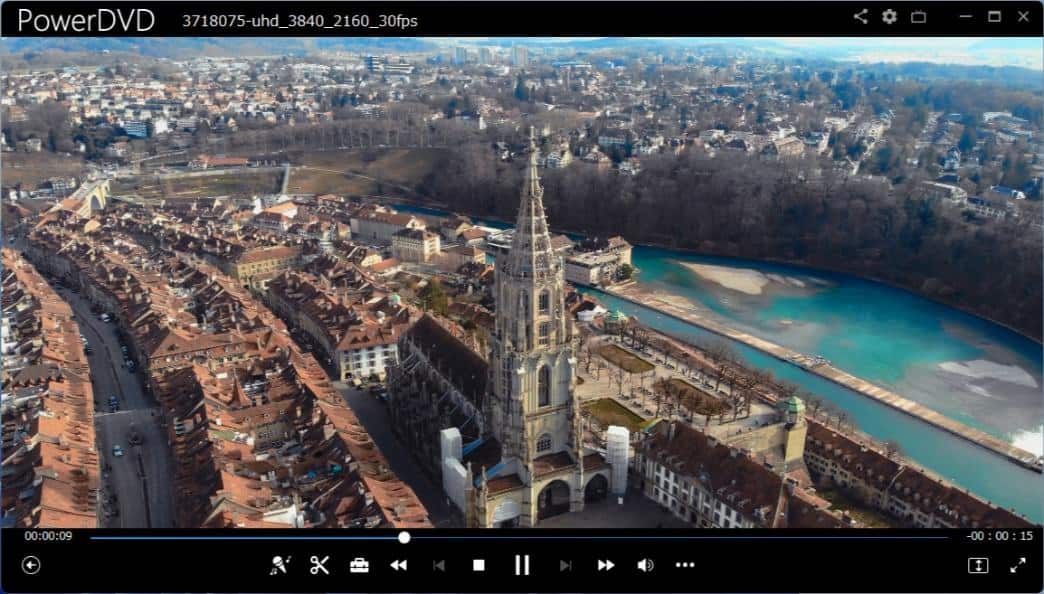The height and width of the screenshot is (594, 1044).
Task: Click the share icon in the title bar
Action: [860, 16]
